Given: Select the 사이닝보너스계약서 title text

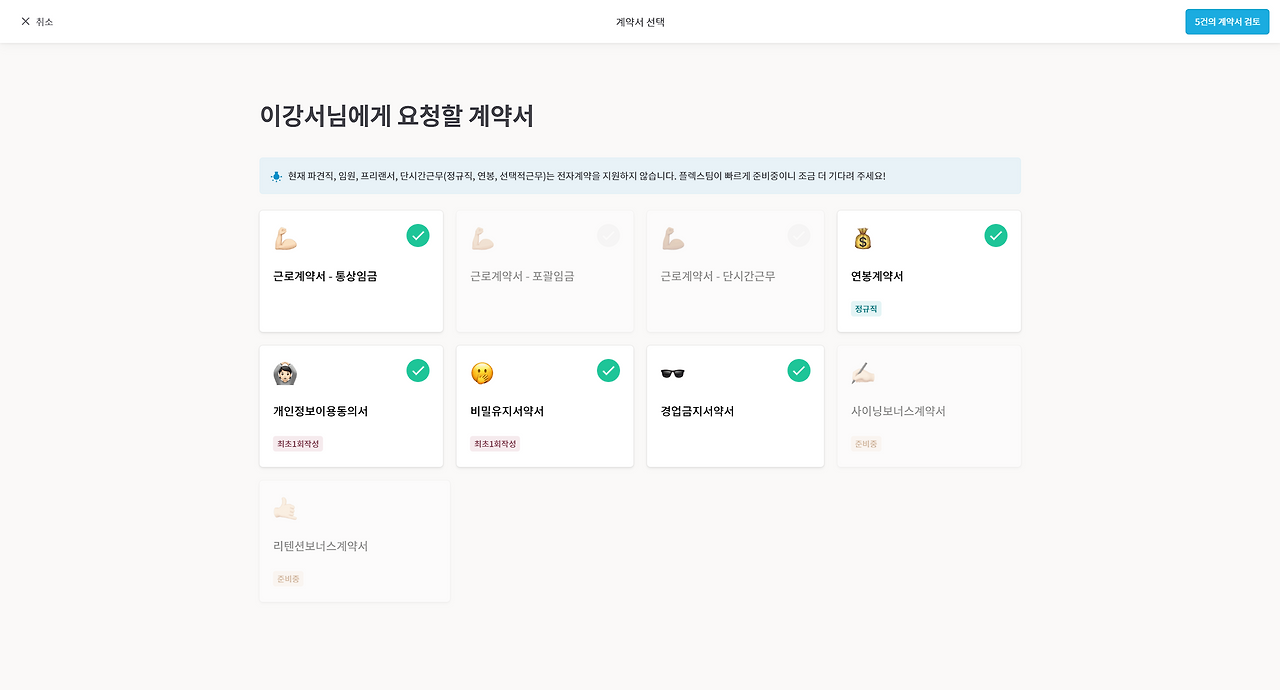Looking at the screenshot, I should (898, 411).
